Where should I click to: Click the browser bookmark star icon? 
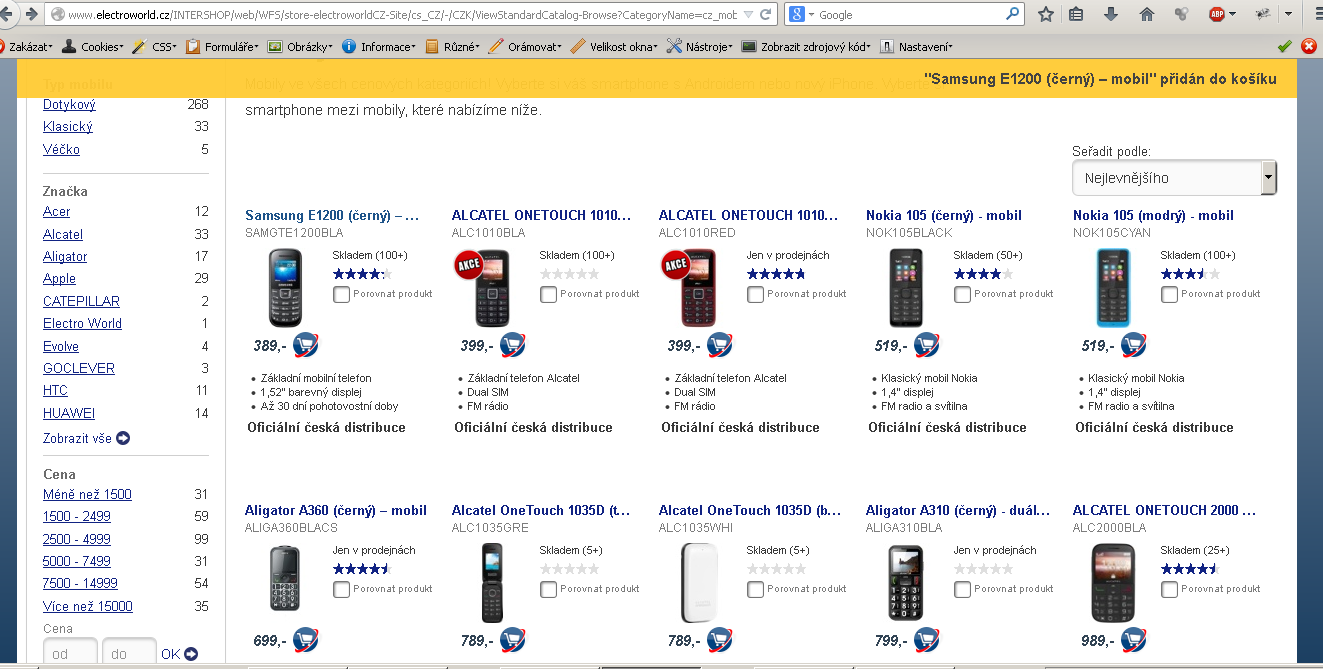click(x=1045, y=14)
